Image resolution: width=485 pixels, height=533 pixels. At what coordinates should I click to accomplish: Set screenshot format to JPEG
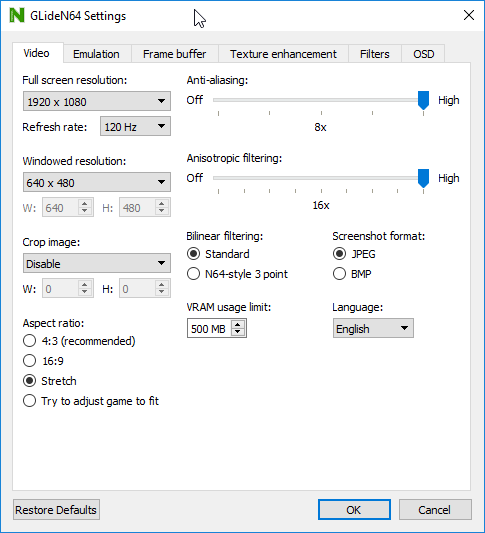tap(354, 254)
